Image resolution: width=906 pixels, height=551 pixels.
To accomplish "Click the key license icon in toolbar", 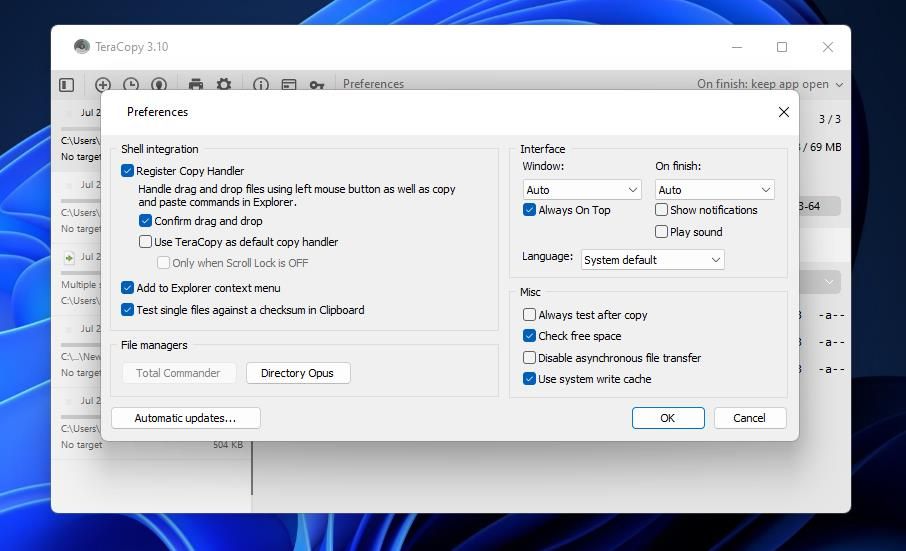I will (x=317, y=85).
